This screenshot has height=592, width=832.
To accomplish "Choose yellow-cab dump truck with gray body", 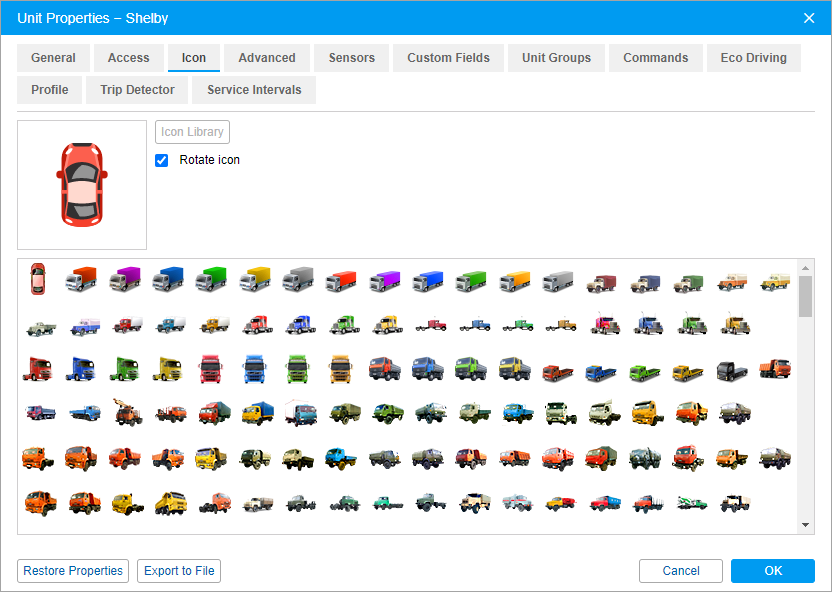I will pos(515,368).
